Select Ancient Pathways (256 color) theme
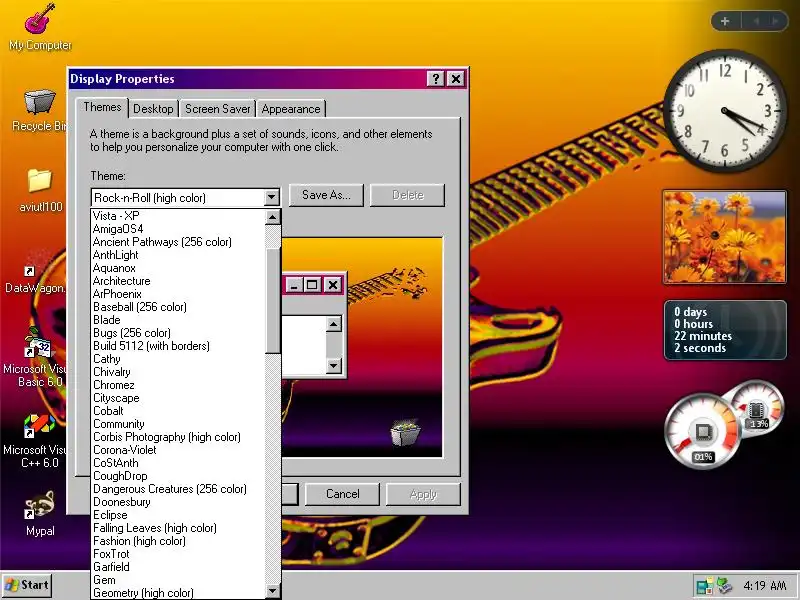The width and height of the screenshot is (800, 600). [179, 242]
